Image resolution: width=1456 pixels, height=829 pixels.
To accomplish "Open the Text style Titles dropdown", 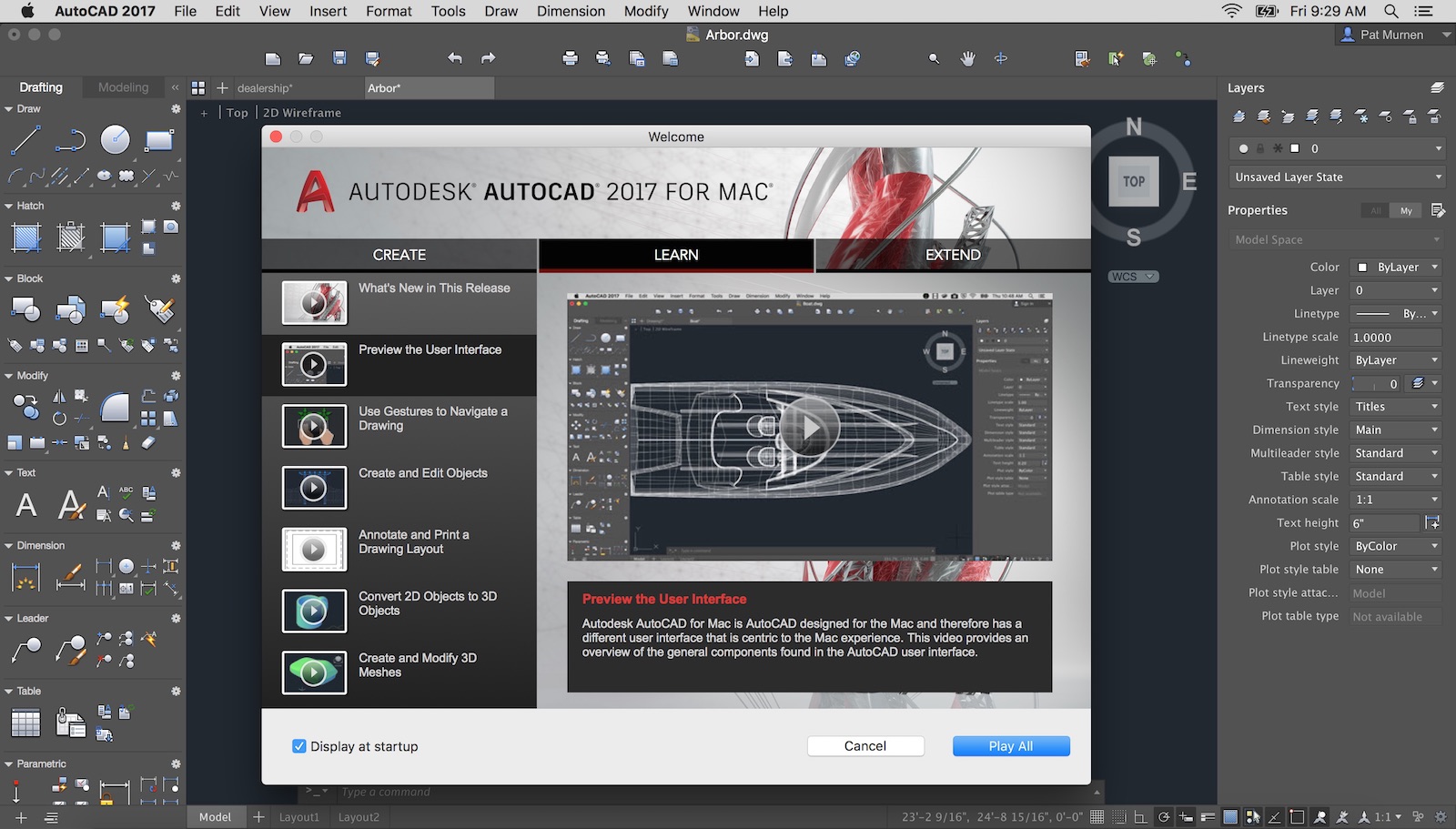I will [x=1396, y=407].
